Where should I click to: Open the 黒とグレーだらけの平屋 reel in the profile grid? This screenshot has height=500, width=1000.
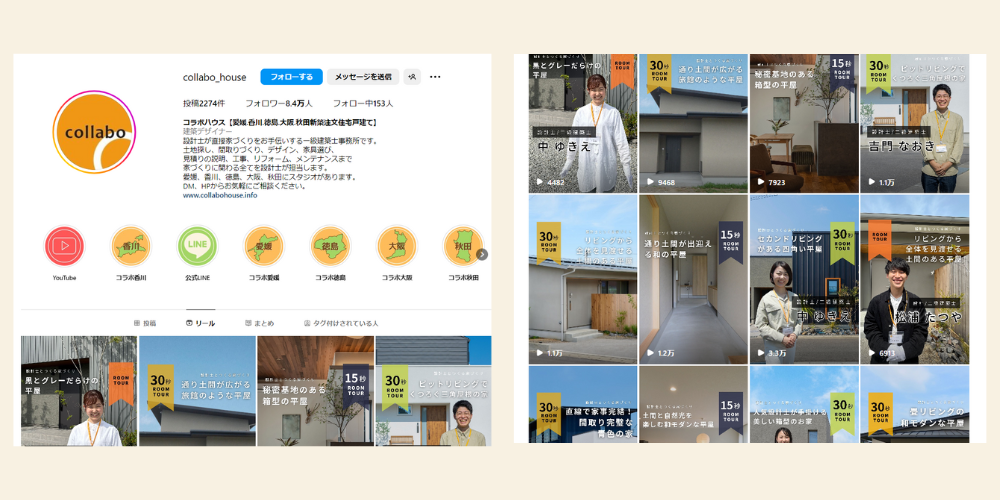click(79, 391)
